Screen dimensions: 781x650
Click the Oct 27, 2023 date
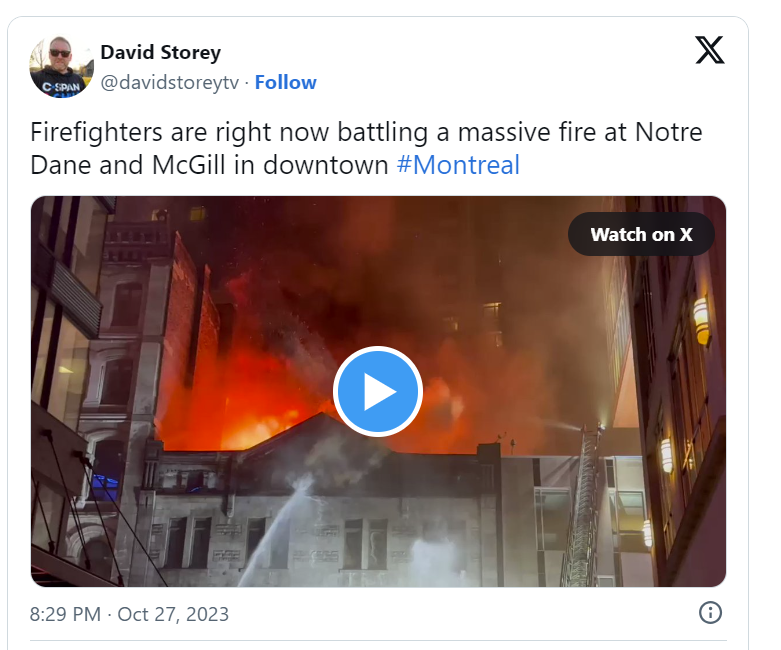pos(173,614)
